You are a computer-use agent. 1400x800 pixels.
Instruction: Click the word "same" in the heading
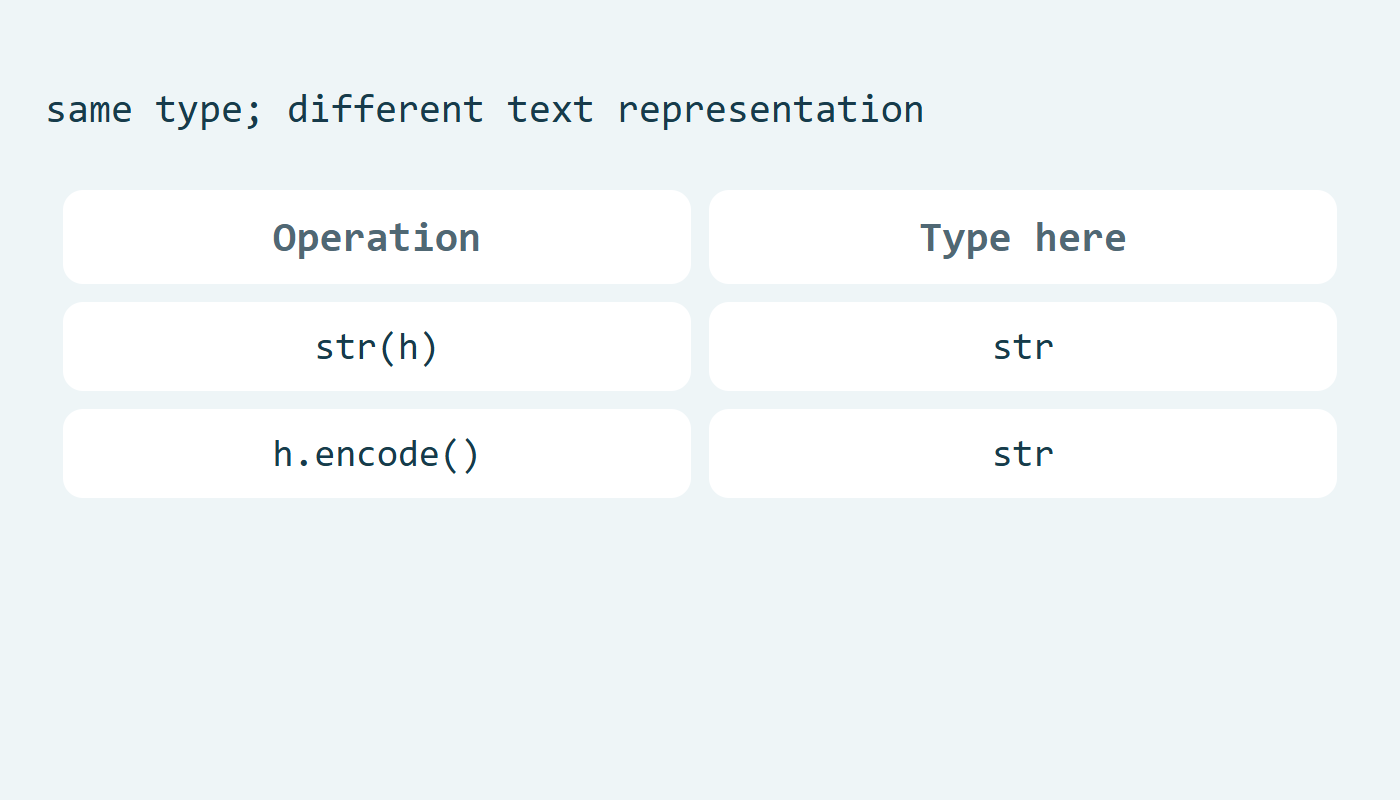89,109
